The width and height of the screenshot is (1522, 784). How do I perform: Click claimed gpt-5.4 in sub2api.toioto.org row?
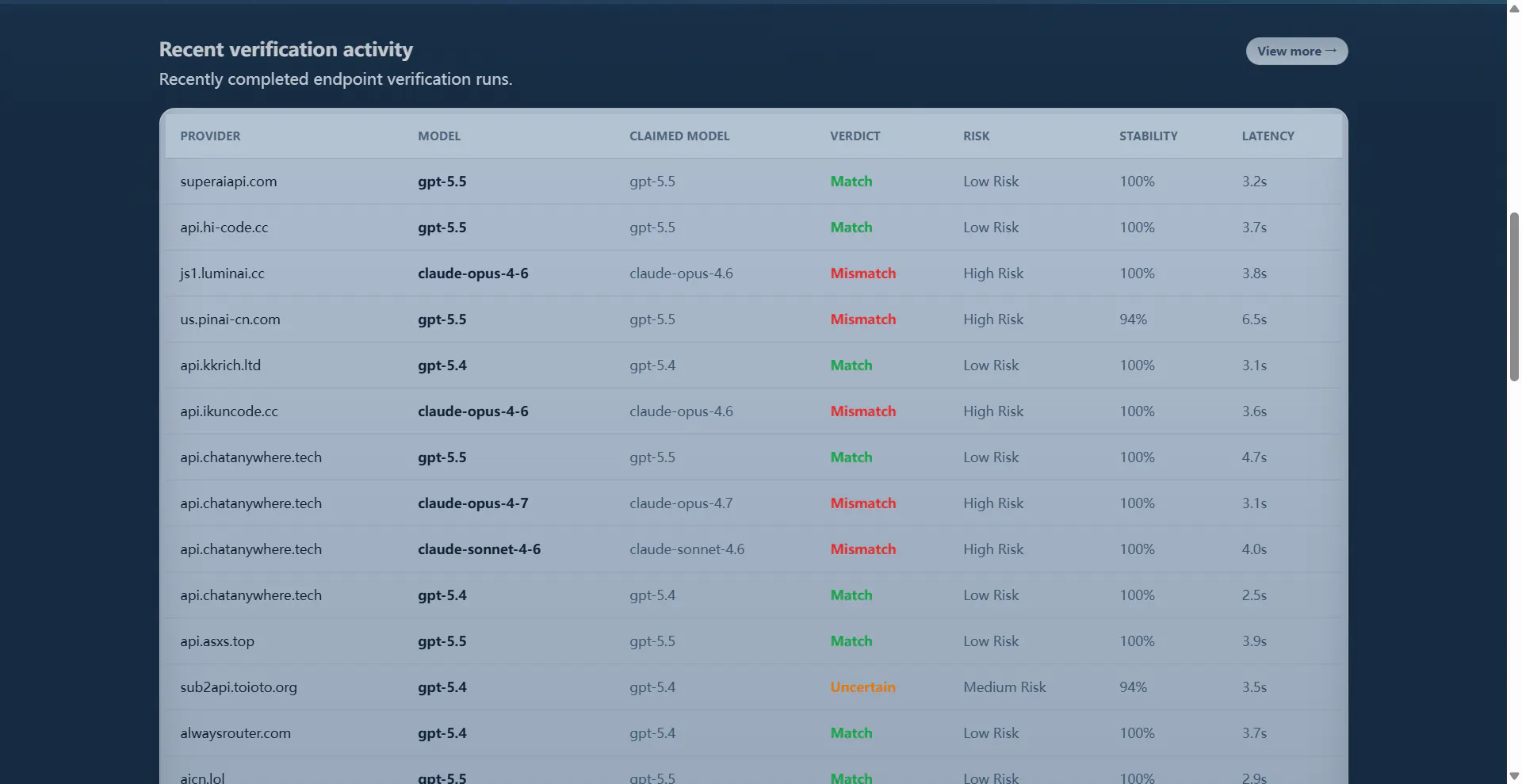[652, 687]
